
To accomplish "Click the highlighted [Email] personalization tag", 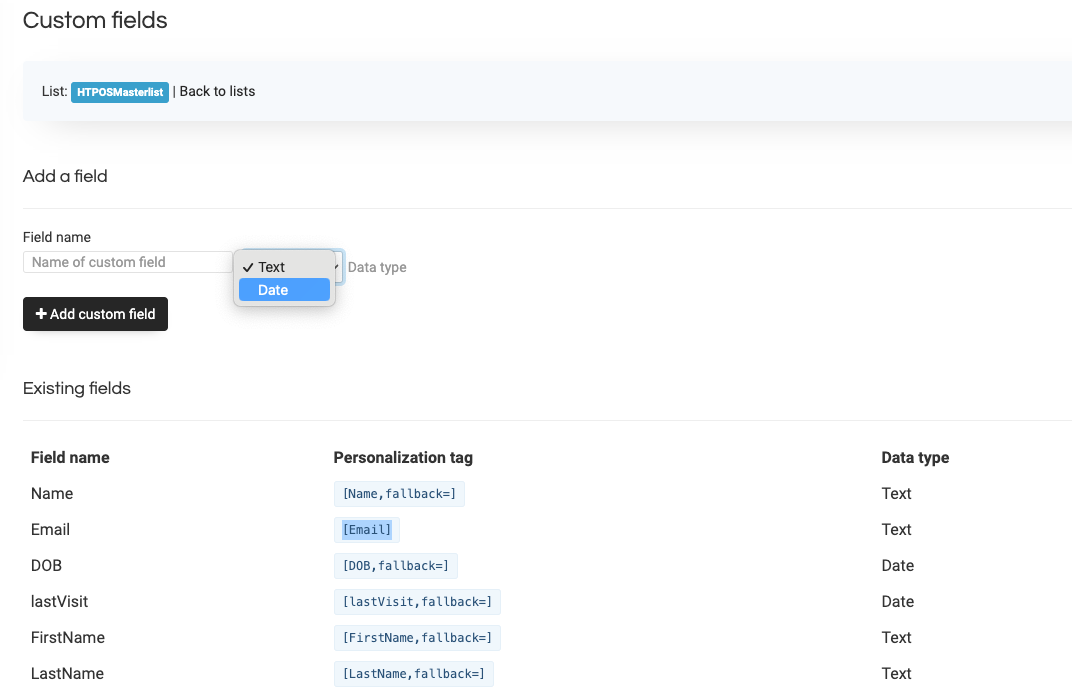I will tap(367, 530).
